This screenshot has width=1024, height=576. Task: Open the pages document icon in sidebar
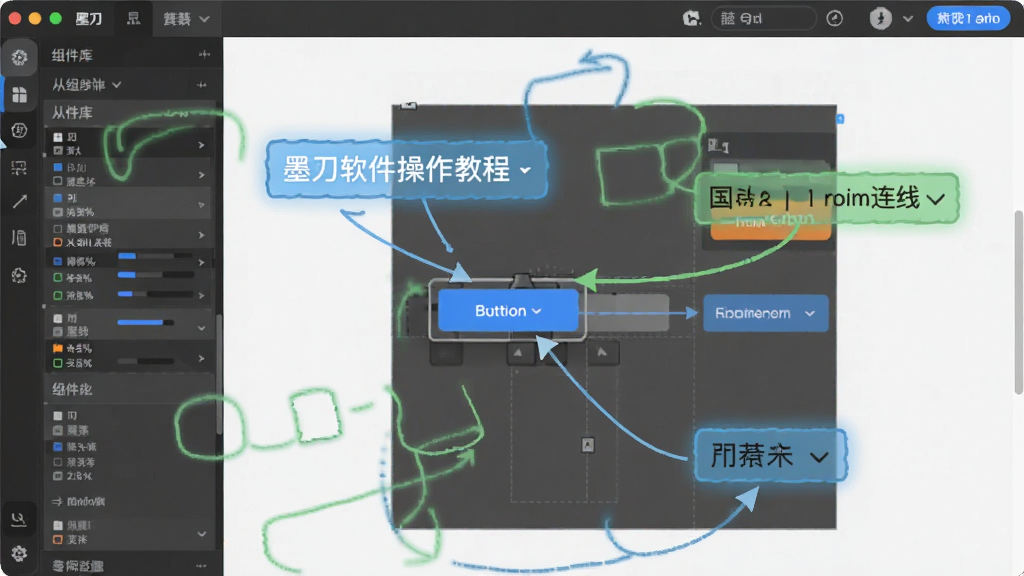click(x=19, y=238)
